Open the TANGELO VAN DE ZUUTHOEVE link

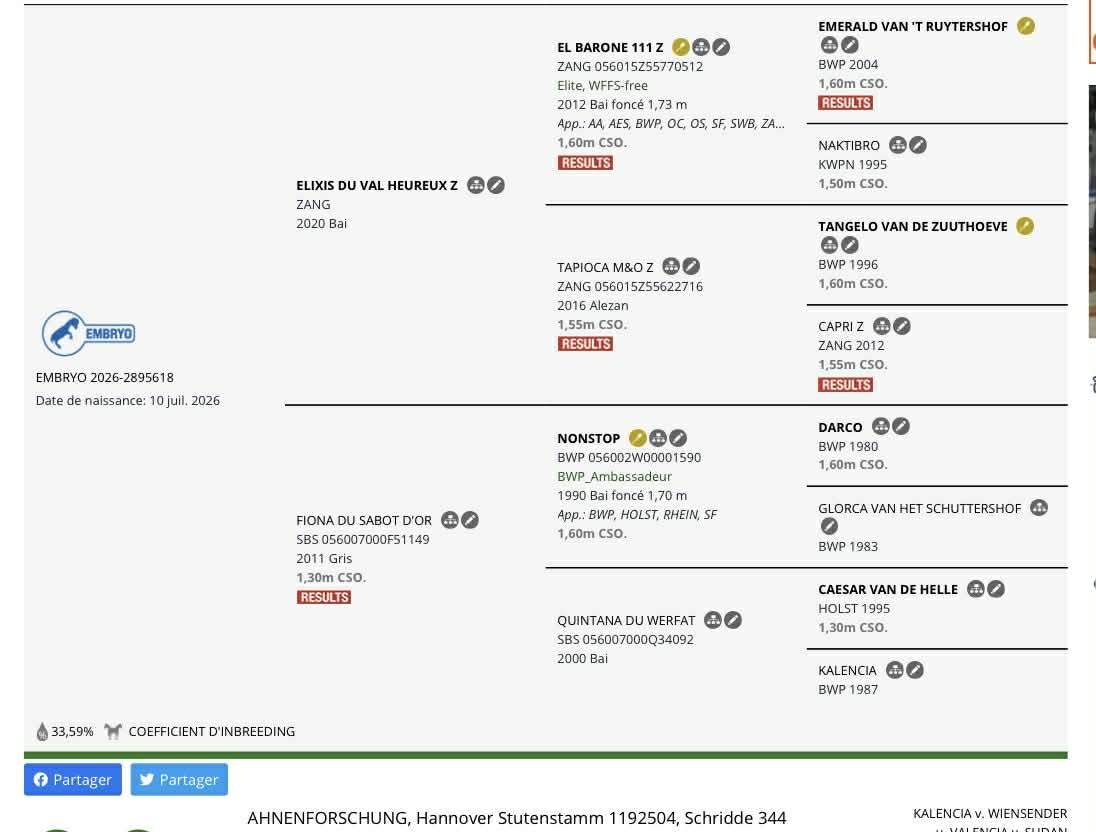click(x=912, y=226)
